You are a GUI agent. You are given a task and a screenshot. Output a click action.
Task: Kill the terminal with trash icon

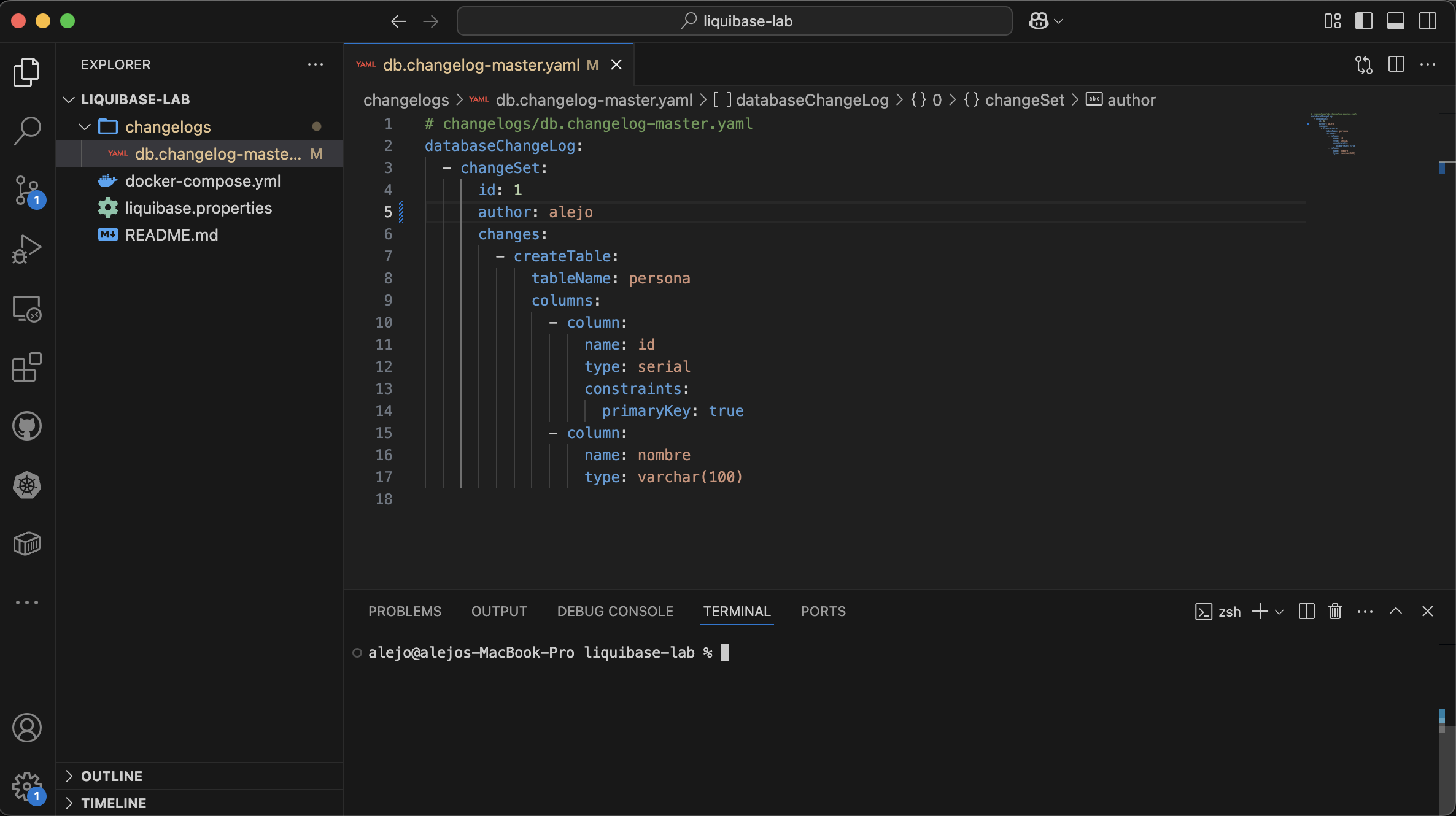[x=1335, y=611]
